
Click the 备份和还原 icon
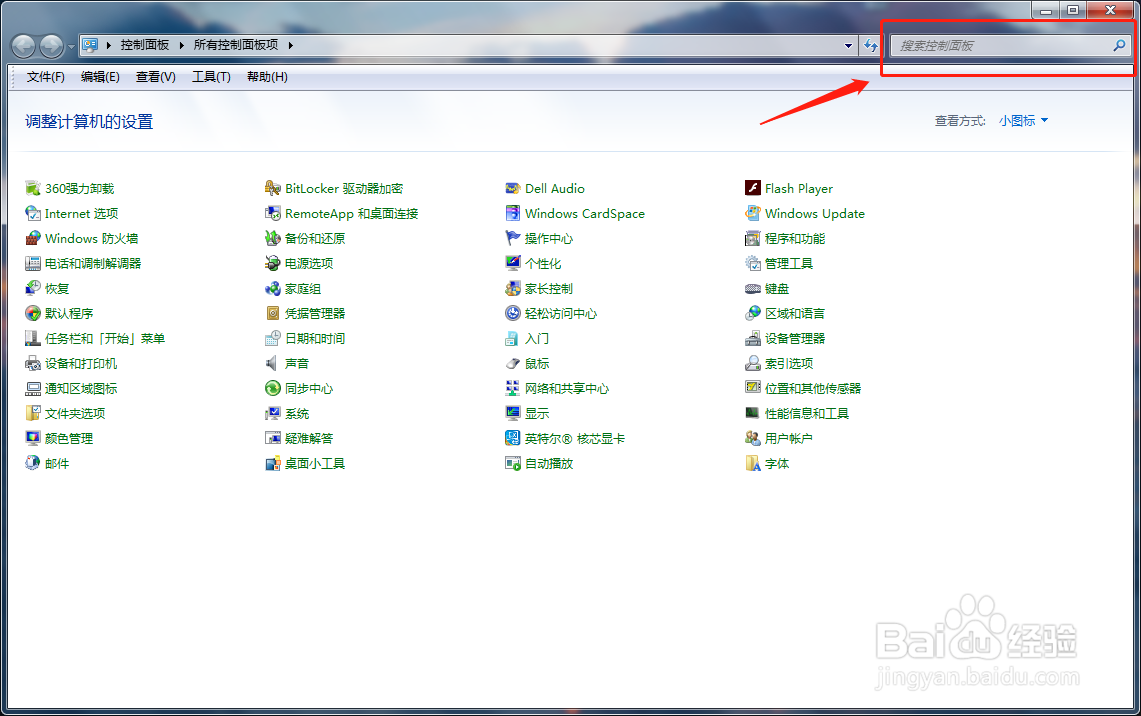click(273, 239)
